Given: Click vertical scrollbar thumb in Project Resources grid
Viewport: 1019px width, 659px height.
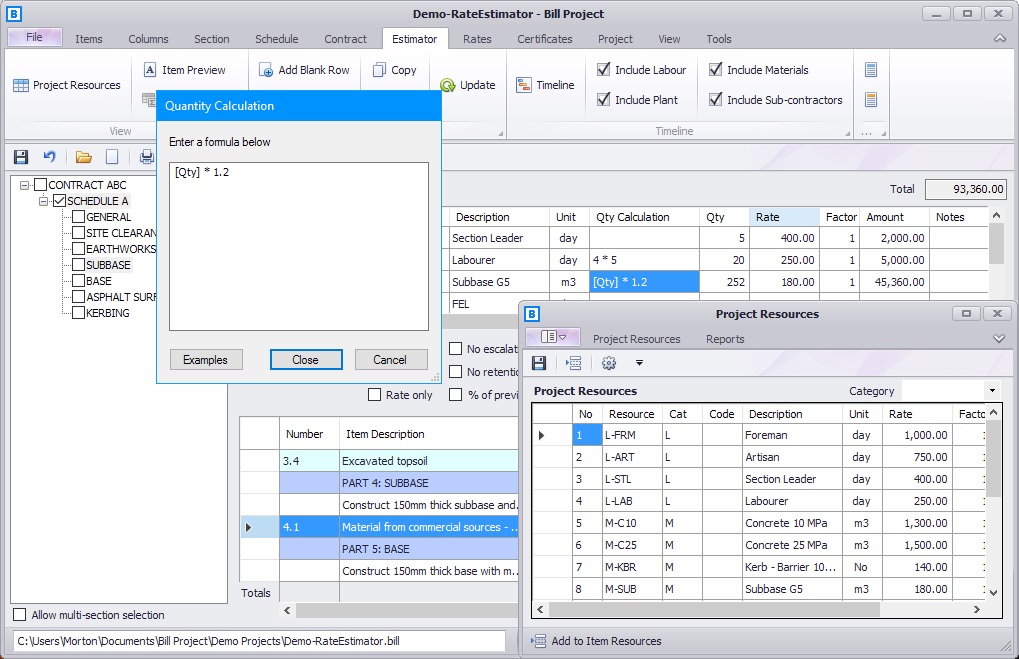Looking at the screenshot, I should click(993, 458).
